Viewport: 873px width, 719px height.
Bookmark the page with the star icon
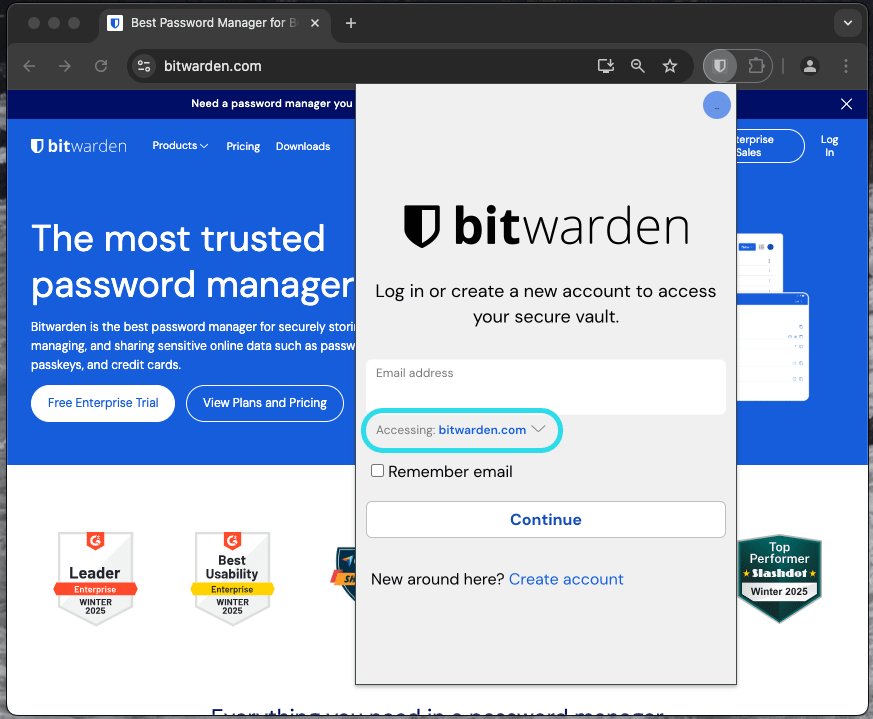(x=670, y=66)
